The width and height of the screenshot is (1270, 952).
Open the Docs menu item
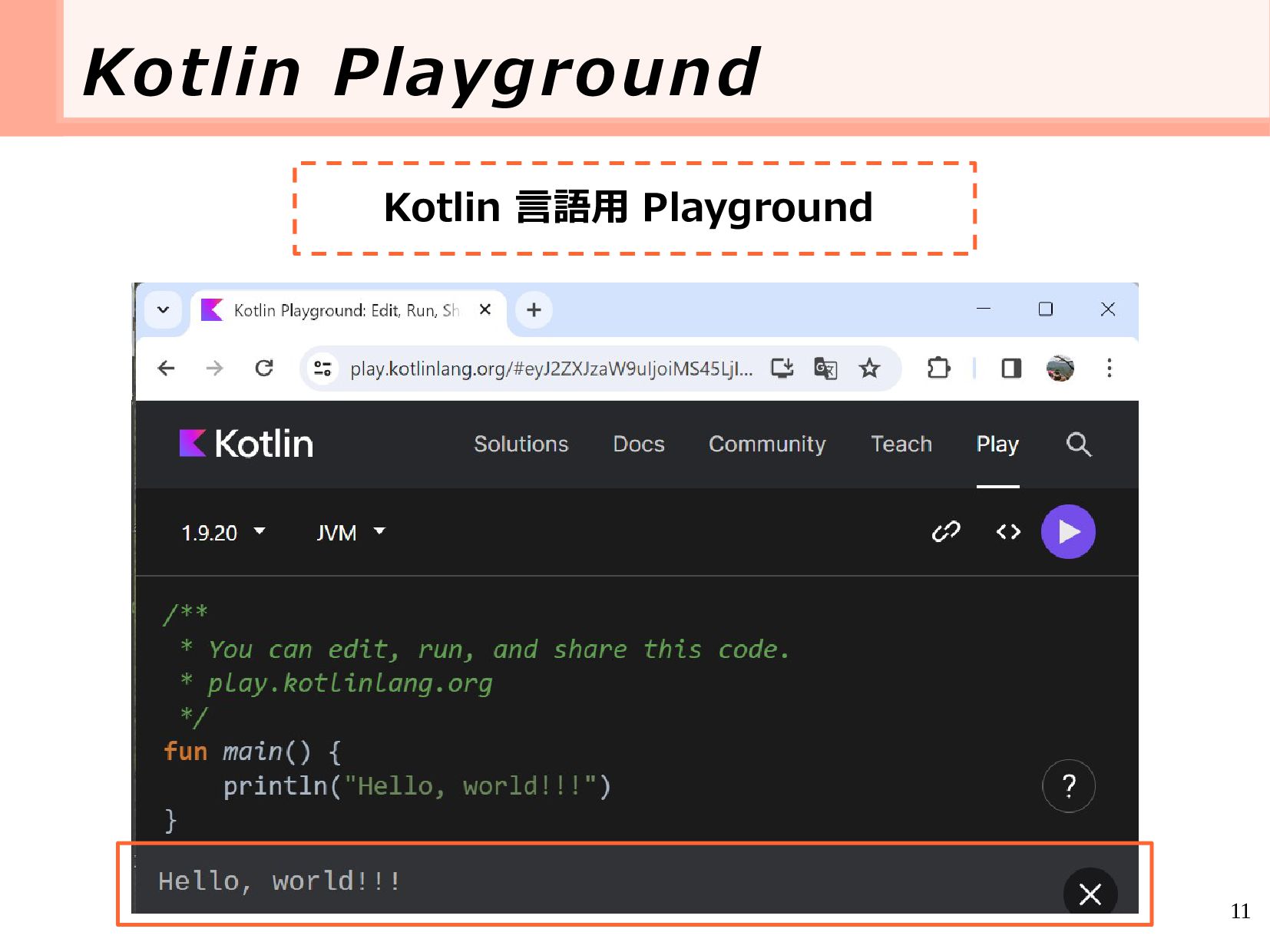[638, 444]
